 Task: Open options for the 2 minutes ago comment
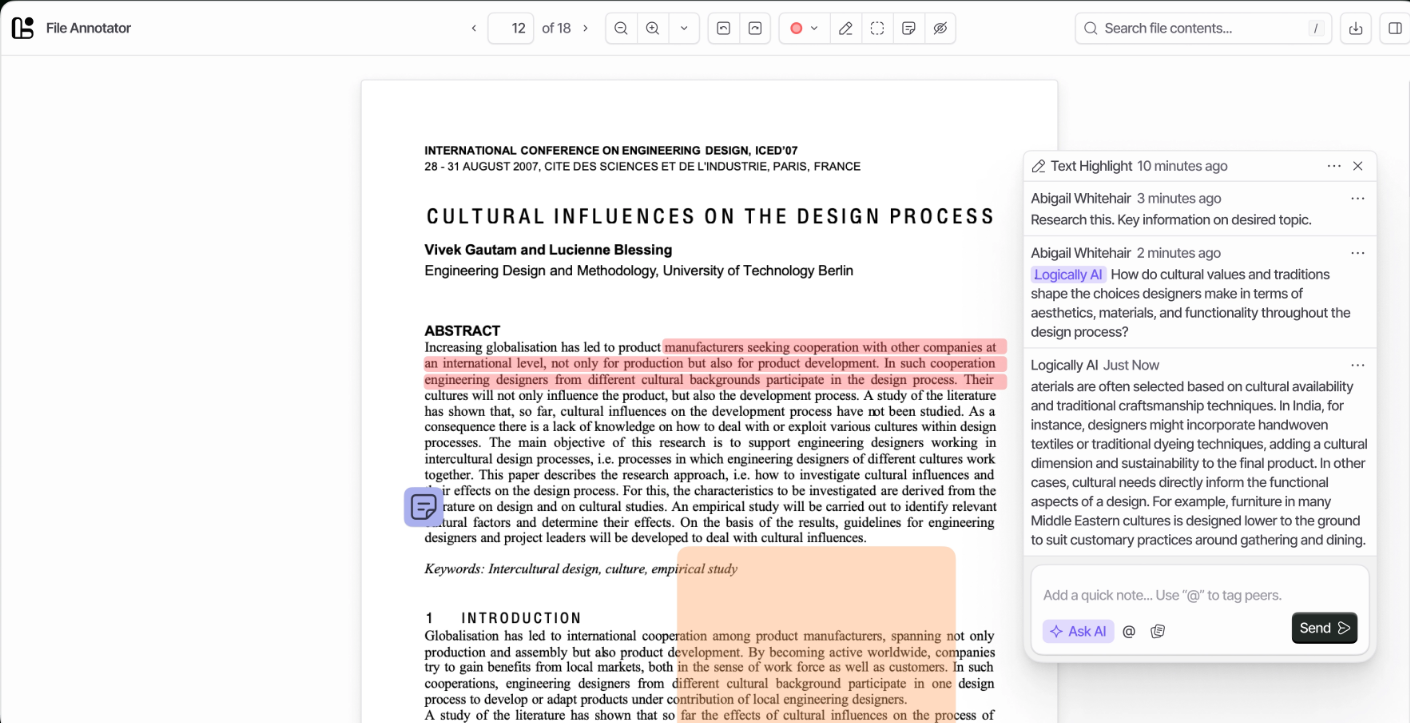(x=1358, y=253)
